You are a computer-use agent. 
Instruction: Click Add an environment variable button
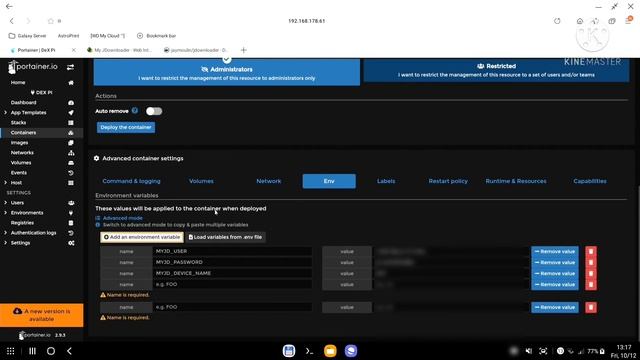coord(142,237)
